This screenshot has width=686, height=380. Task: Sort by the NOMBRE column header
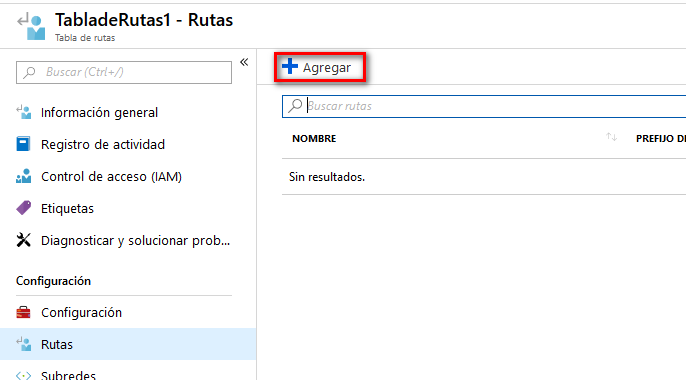[314, 139]
